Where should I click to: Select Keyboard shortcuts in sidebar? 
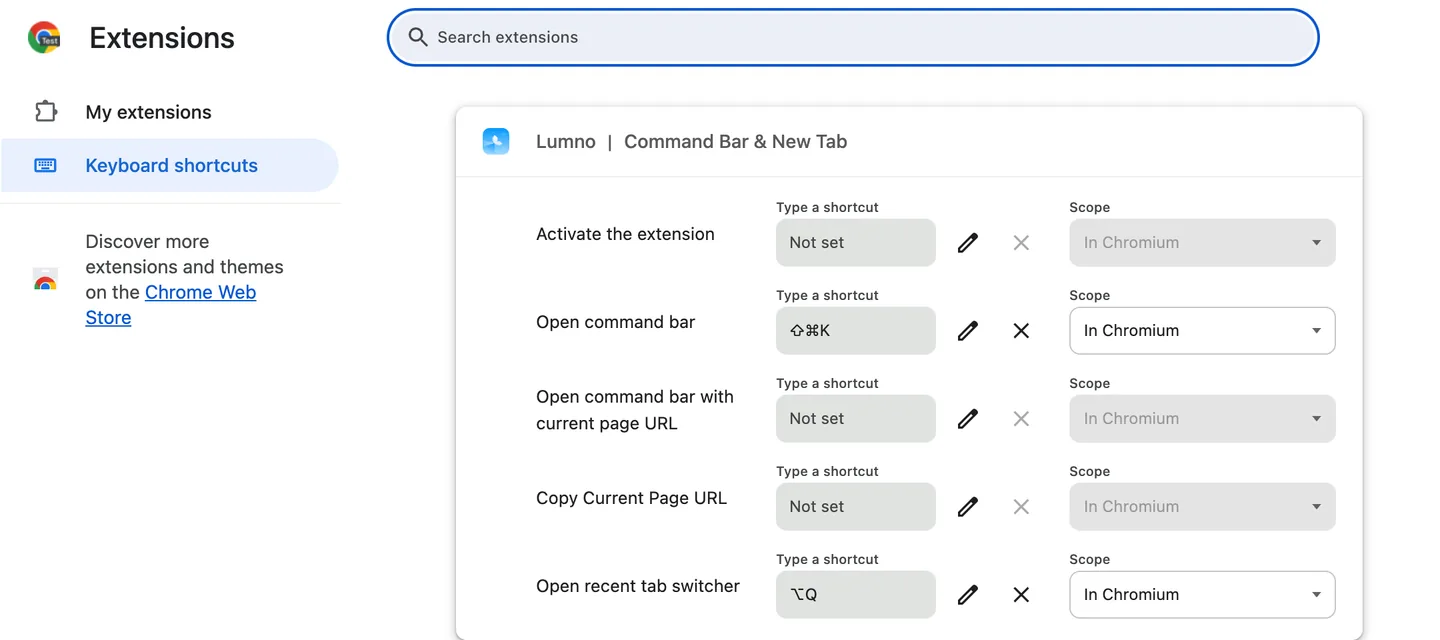[x=170, y=165]
